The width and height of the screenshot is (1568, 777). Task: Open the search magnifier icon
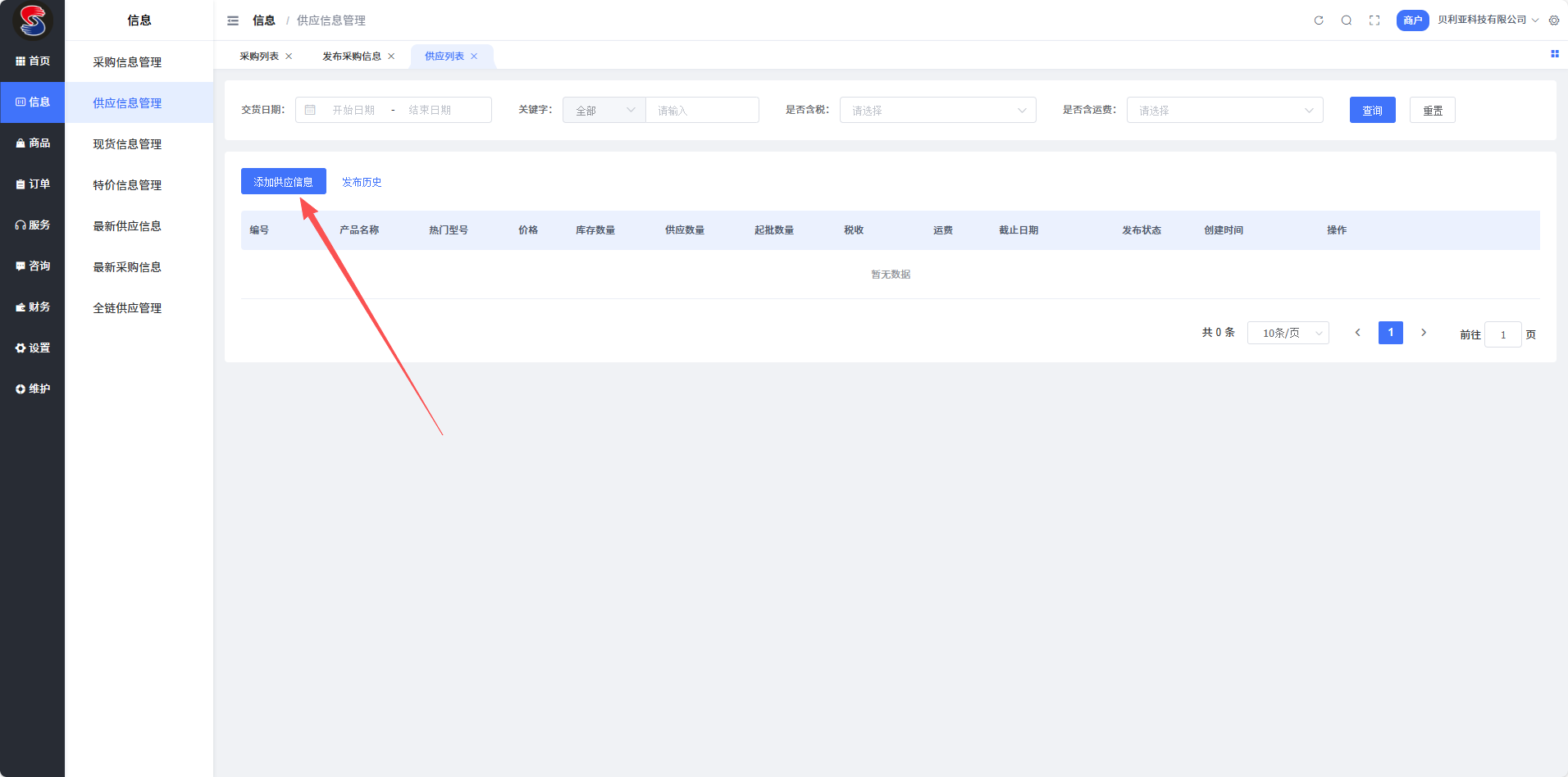point(1347,20)
